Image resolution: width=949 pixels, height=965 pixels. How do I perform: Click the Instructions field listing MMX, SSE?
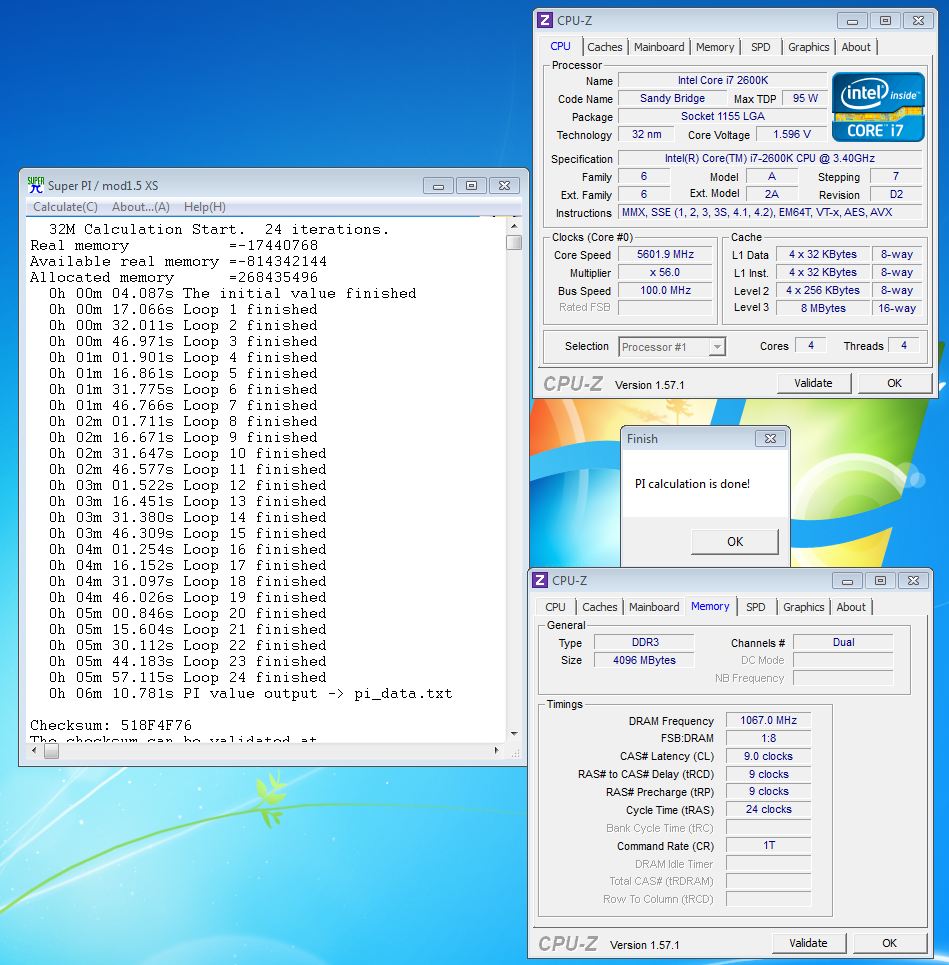[x=770, y=212]
